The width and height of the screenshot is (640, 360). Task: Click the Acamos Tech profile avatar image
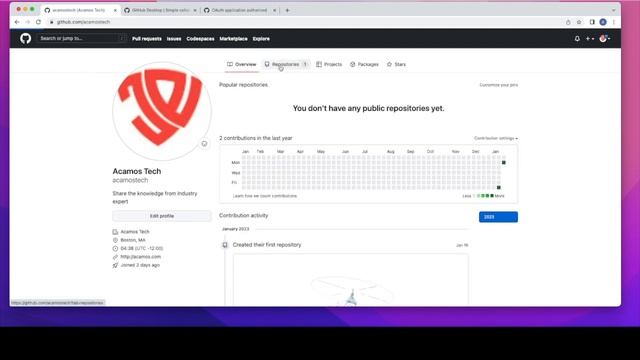162,111
